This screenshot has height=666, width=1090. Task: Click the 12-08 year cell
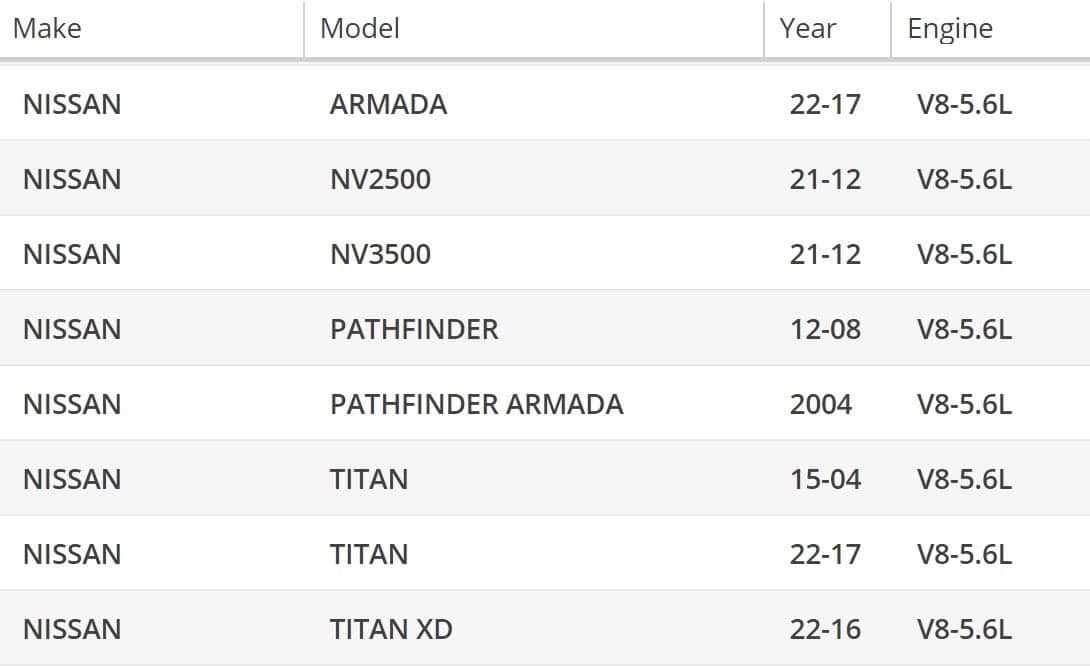point(825,329)
